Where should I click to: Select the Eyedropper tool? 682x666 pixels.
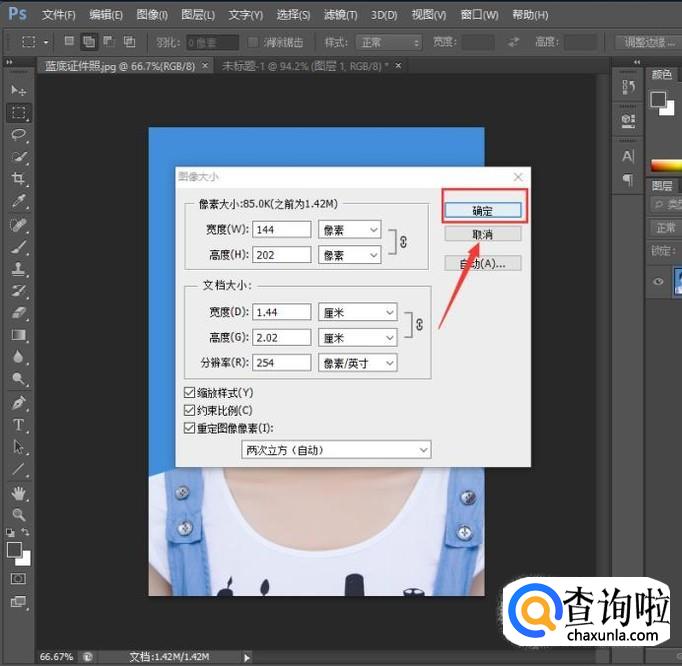(18, 203)
